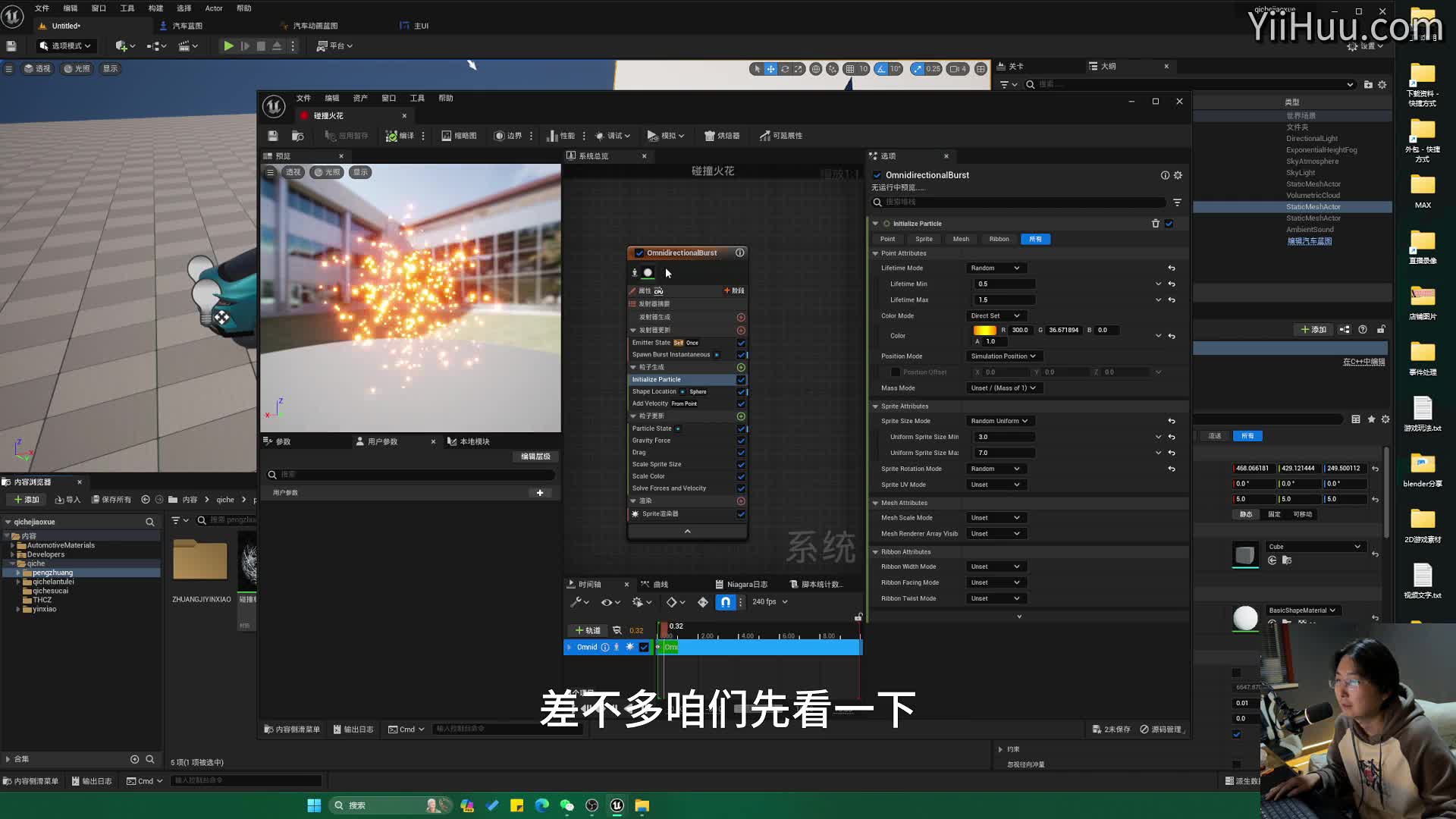Open the MAX folder on desktop
The width and height of the screenshot is (1456, 819).
point(1423,190)
